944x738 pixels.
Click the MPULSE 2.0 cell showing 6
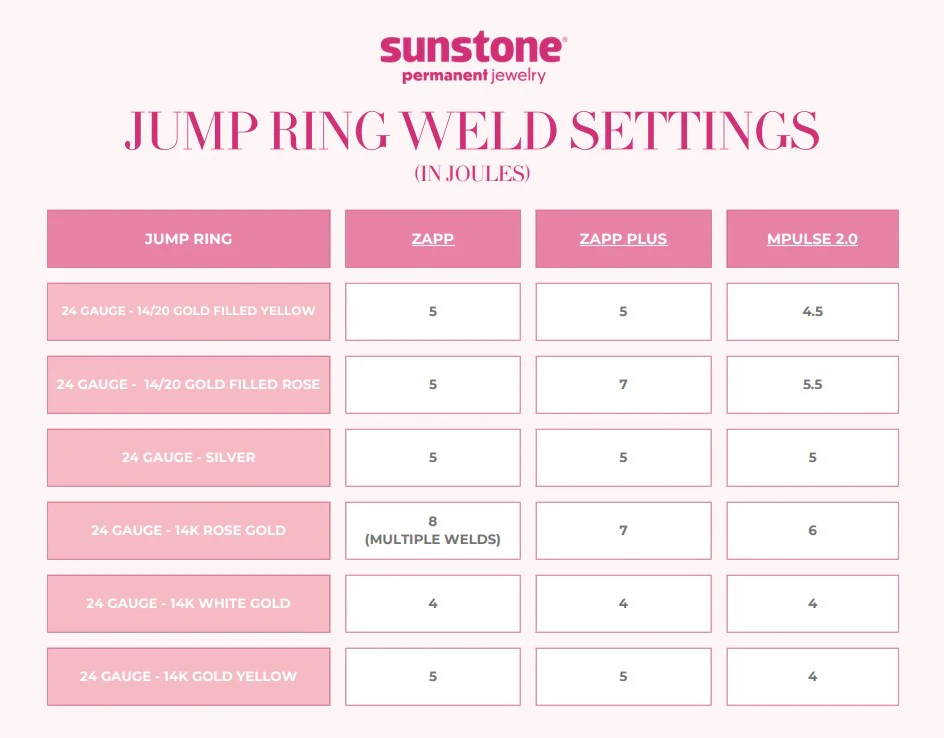812,530
